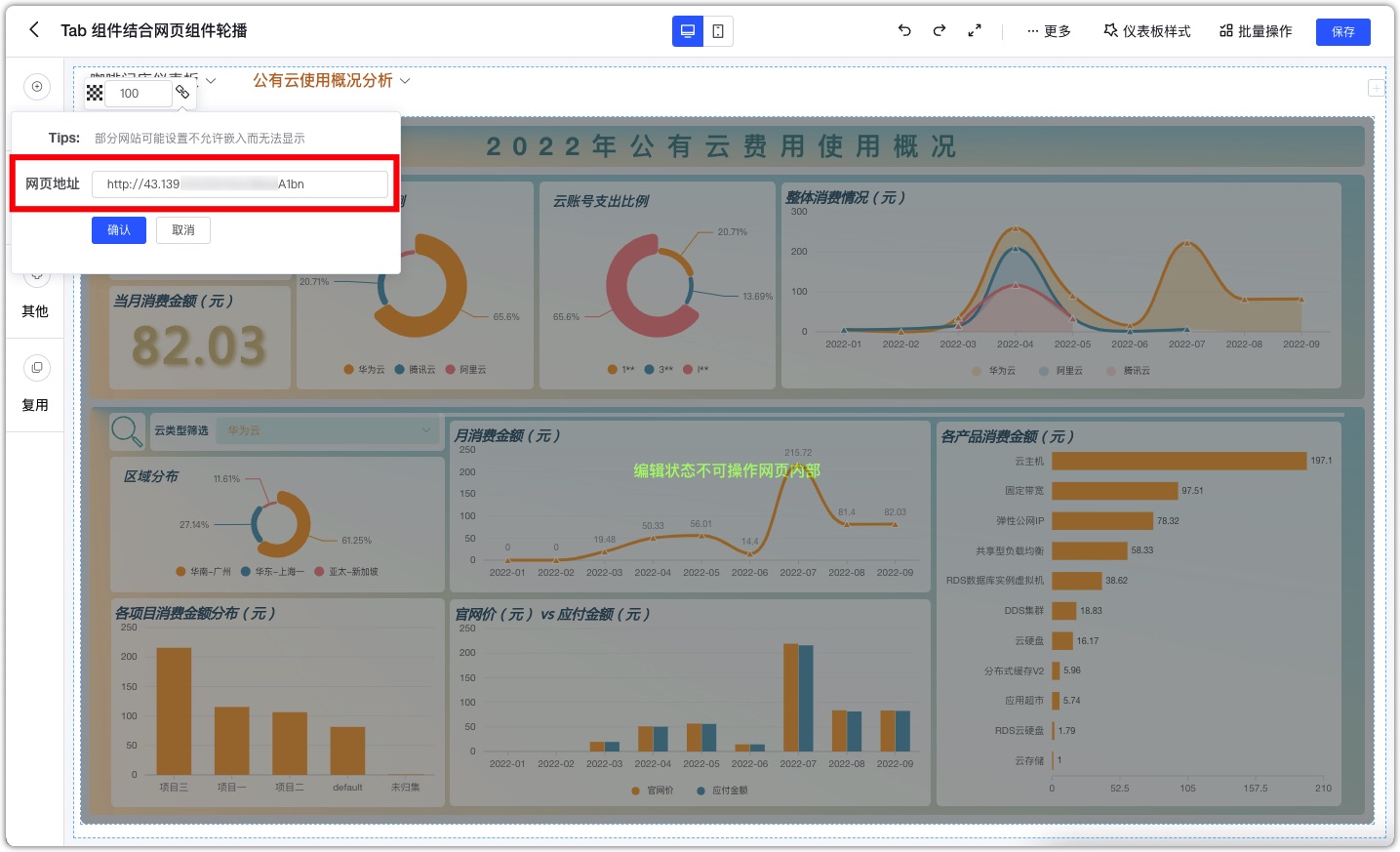Open the 云类型筛选 dropdown showing 华为云

(x=327, y=430)
